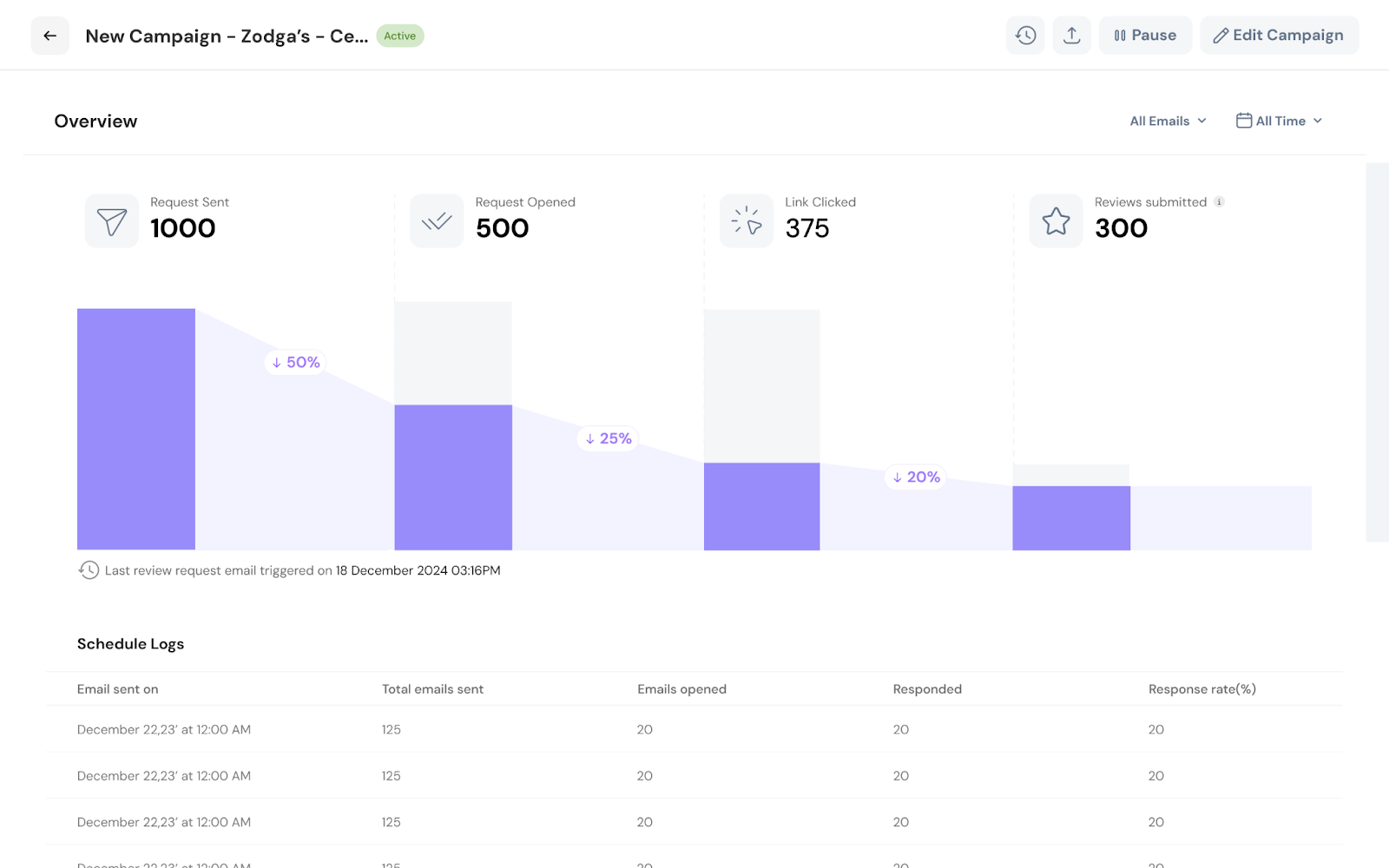Screen dimensions: 1389x868
Task: Click the back arrow button
Action: coord(49,36)
